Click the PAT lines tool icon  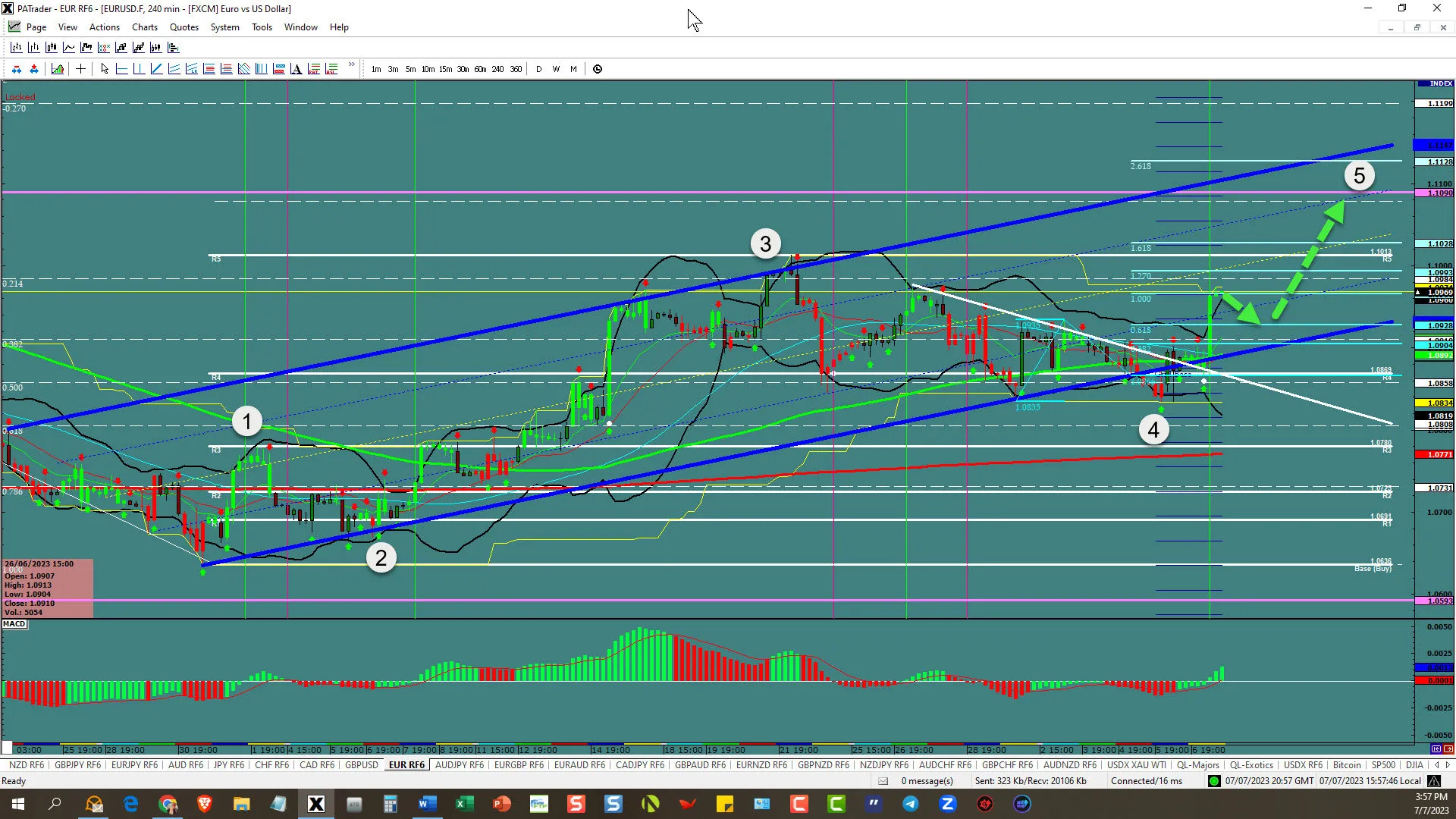point(314,69)
